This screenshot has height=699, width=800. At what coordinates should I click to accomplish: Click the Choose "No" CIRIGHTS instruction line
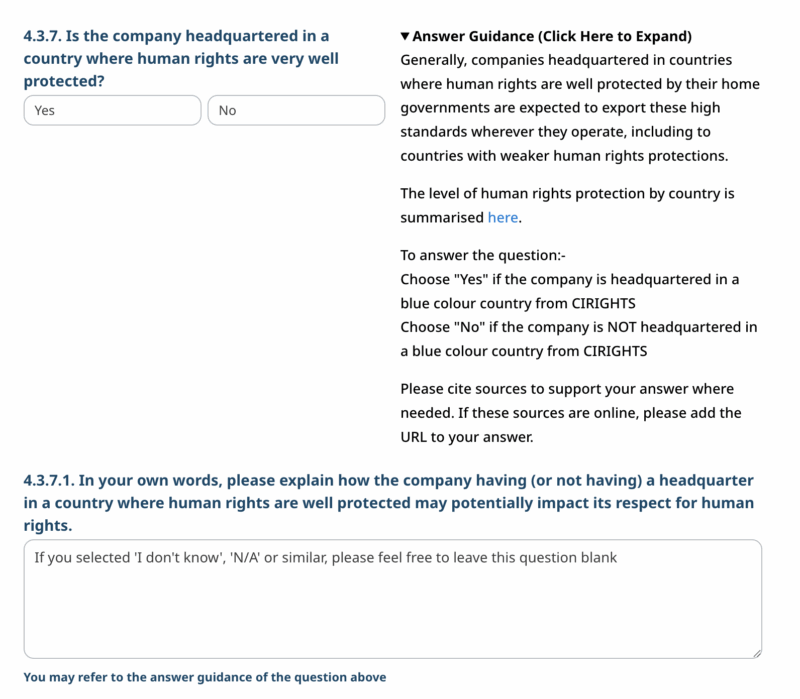click(x=578, y=339)
